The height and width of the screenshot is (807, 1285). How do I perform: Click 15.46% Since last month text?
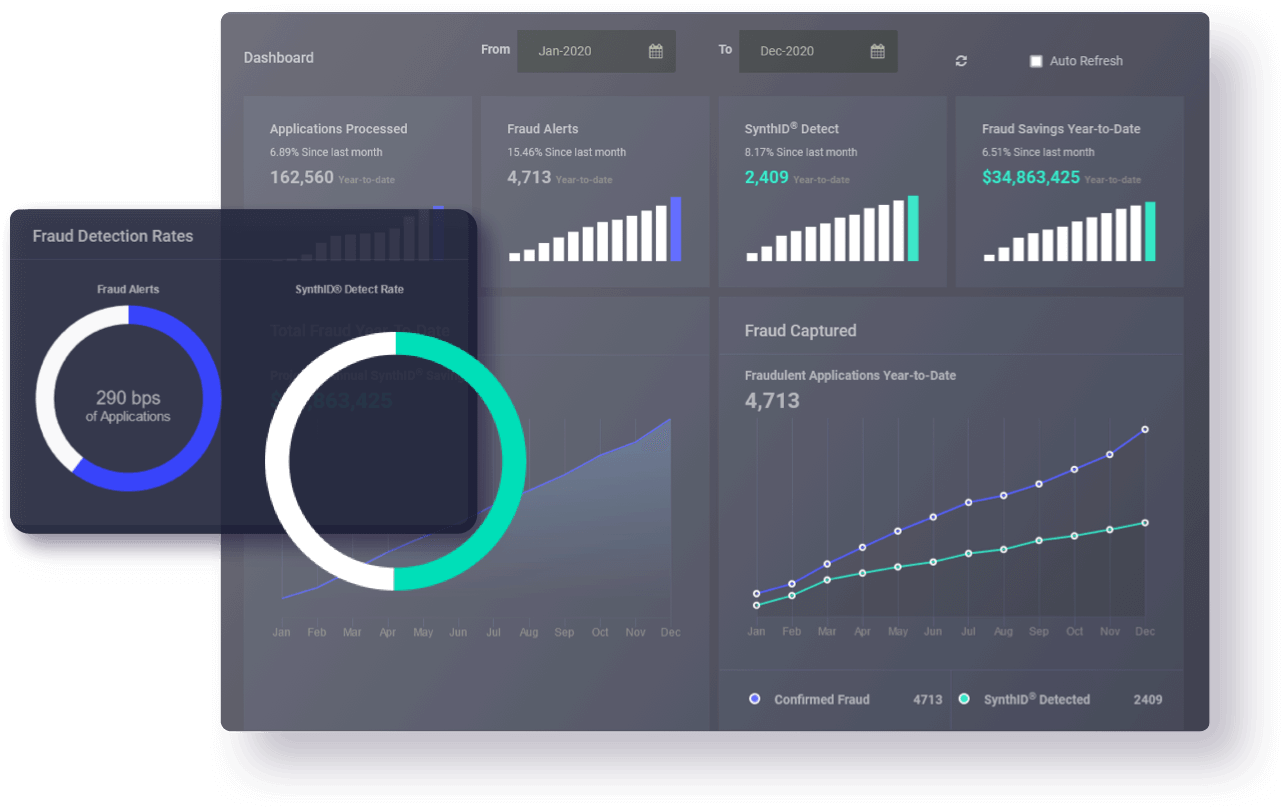click(567, 153)
